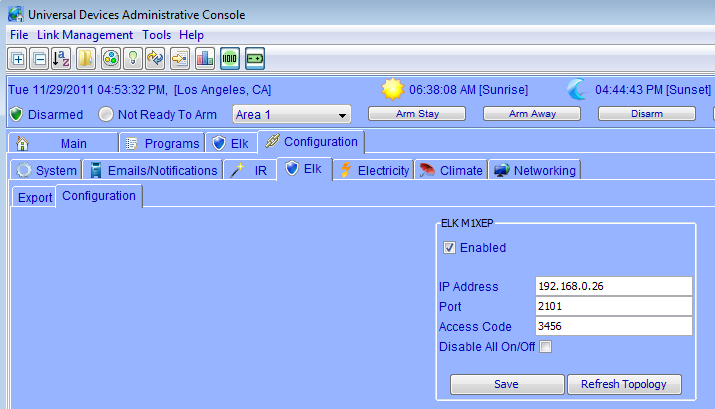Open the Help menu

(191, 35)
